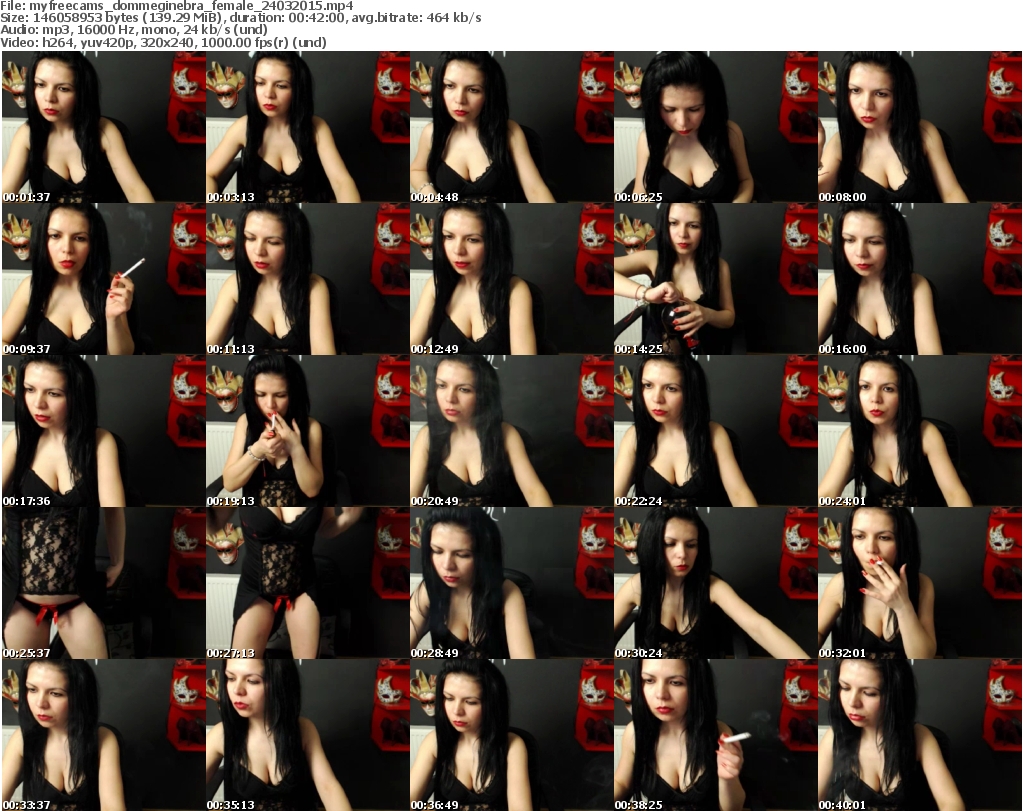This screenshot has width=1024, height=811.
Task: Click the frame at 00:30:24
Action: [x=716, y=583]
